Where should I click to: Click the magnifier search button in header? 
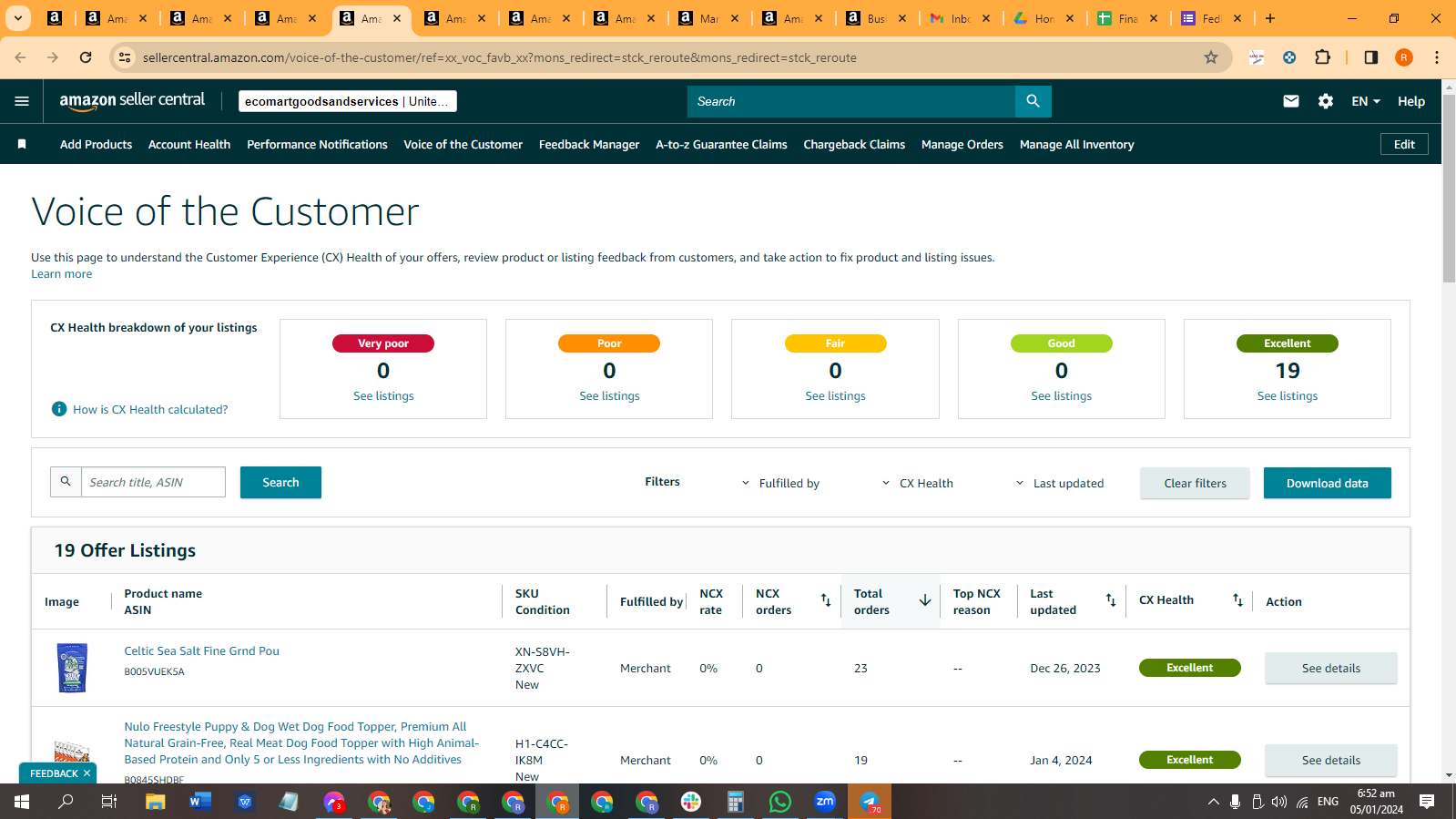pos(1033,101)
